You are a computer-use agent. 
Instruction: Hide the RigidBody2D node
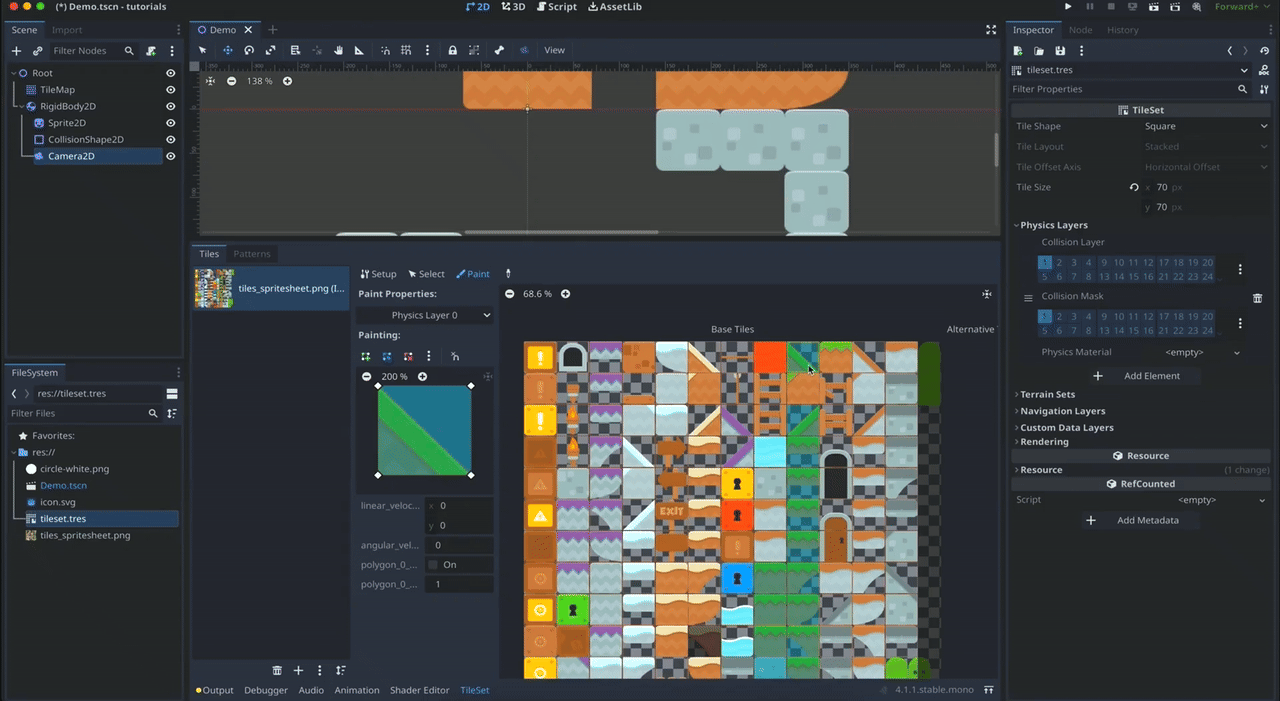[170, 106]
